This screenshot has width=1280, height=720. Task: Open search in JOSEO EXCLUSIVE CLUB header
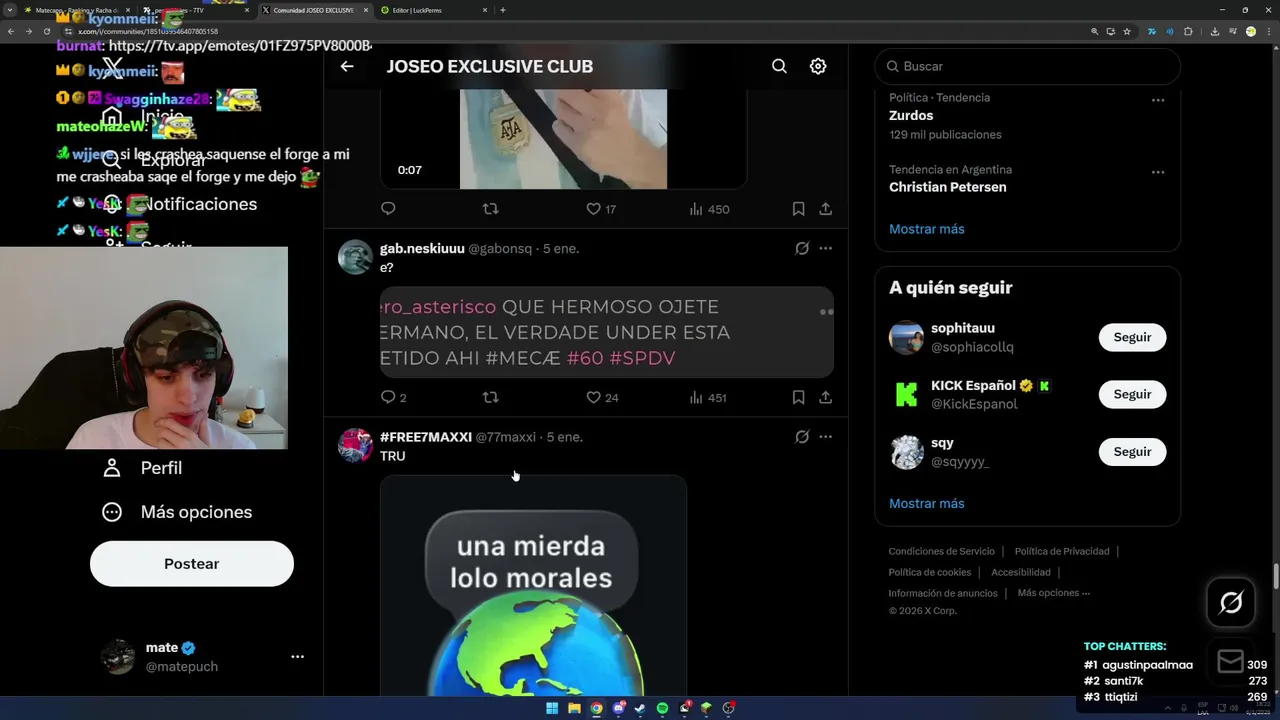tap(779, 66)
